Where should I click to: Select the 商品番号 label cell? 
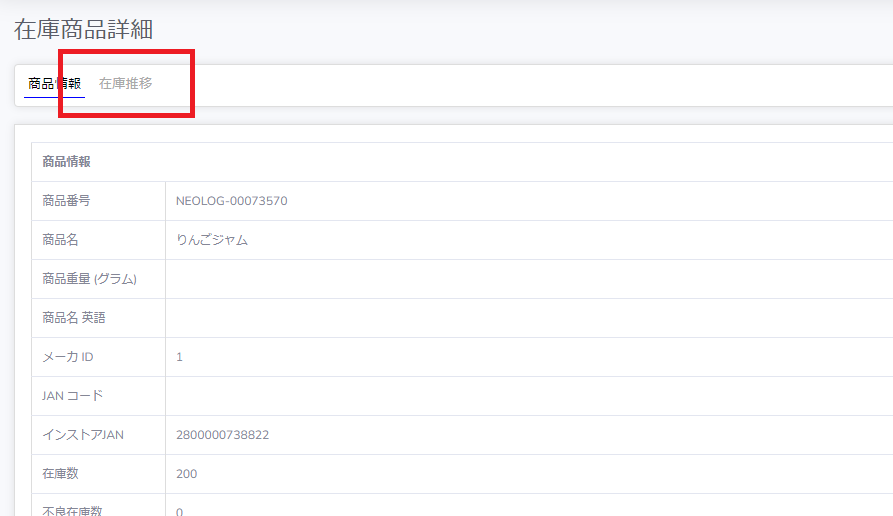coord(99,201)
